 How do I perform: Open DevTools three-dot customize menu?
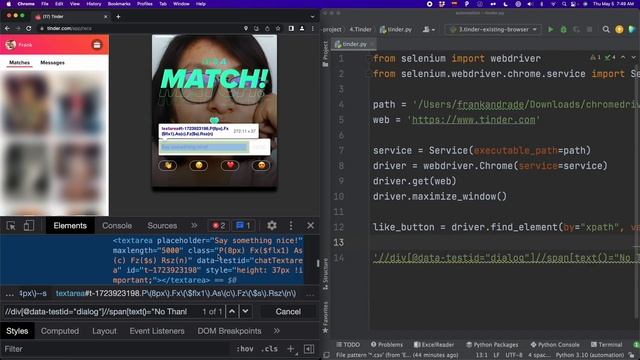pyautogui.click(x=291, y=226)
